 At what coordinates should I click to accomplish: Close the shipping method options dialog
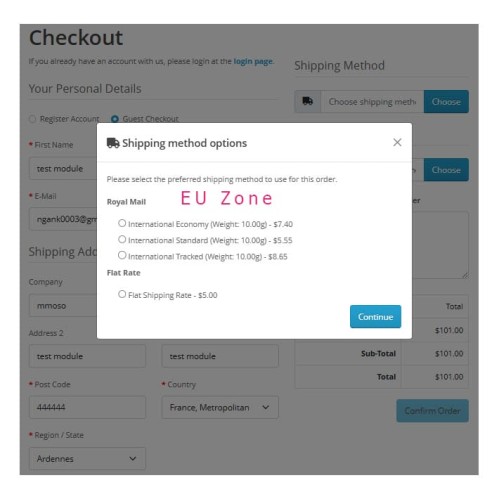tap(397, 143)
